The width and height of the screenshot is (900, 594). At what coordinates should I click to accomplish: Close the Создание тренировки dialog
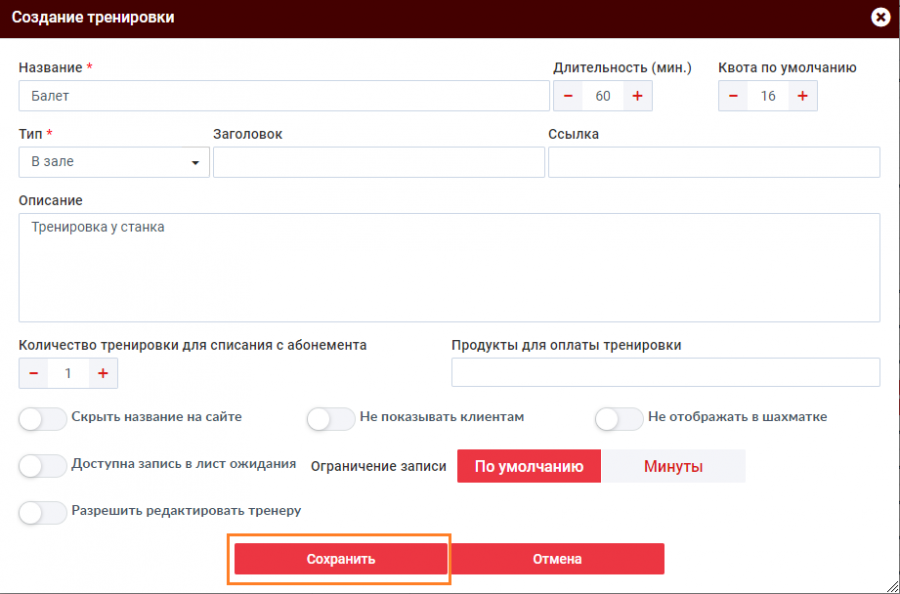point(880,17)
